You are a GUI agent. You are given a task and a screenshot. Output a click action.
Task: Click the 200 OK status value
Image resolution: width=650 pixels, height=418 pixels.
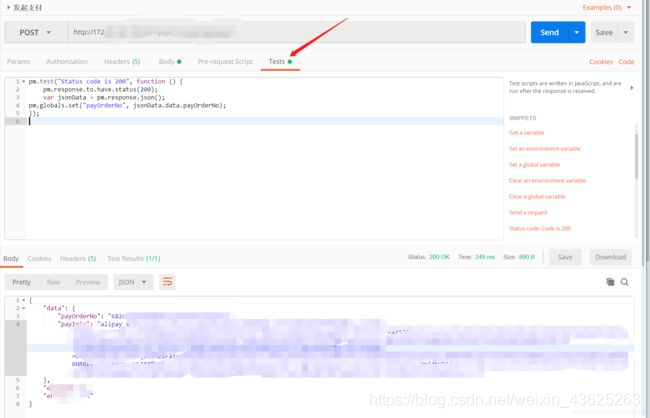pyautogui.click(x=439, y=257)
